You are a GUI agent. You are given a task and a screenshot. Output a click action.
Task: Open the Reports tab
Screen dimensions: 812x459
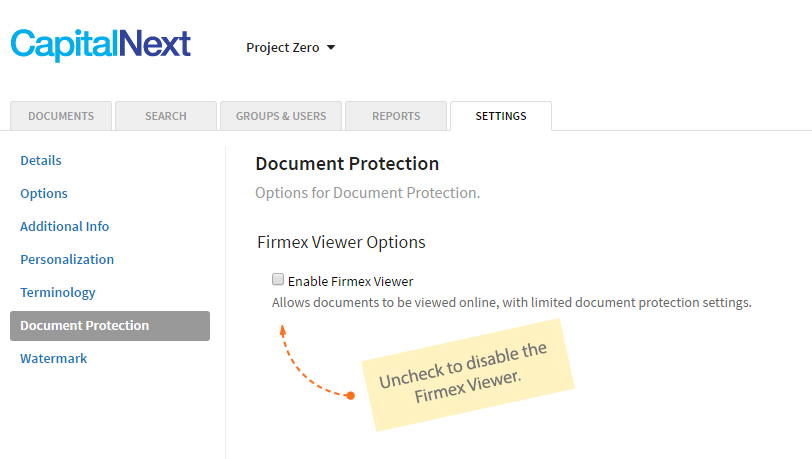click(396, 116)
